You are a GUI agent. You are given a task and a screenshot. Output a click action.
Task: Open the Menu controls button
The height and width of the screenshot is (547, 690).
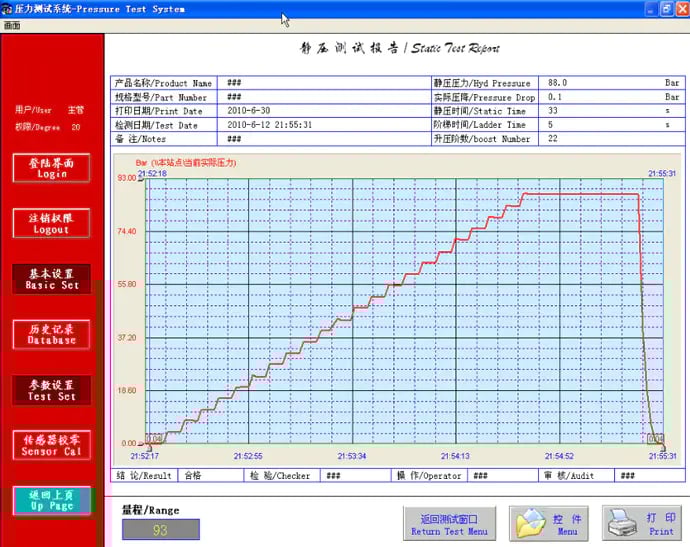(549, 524)
